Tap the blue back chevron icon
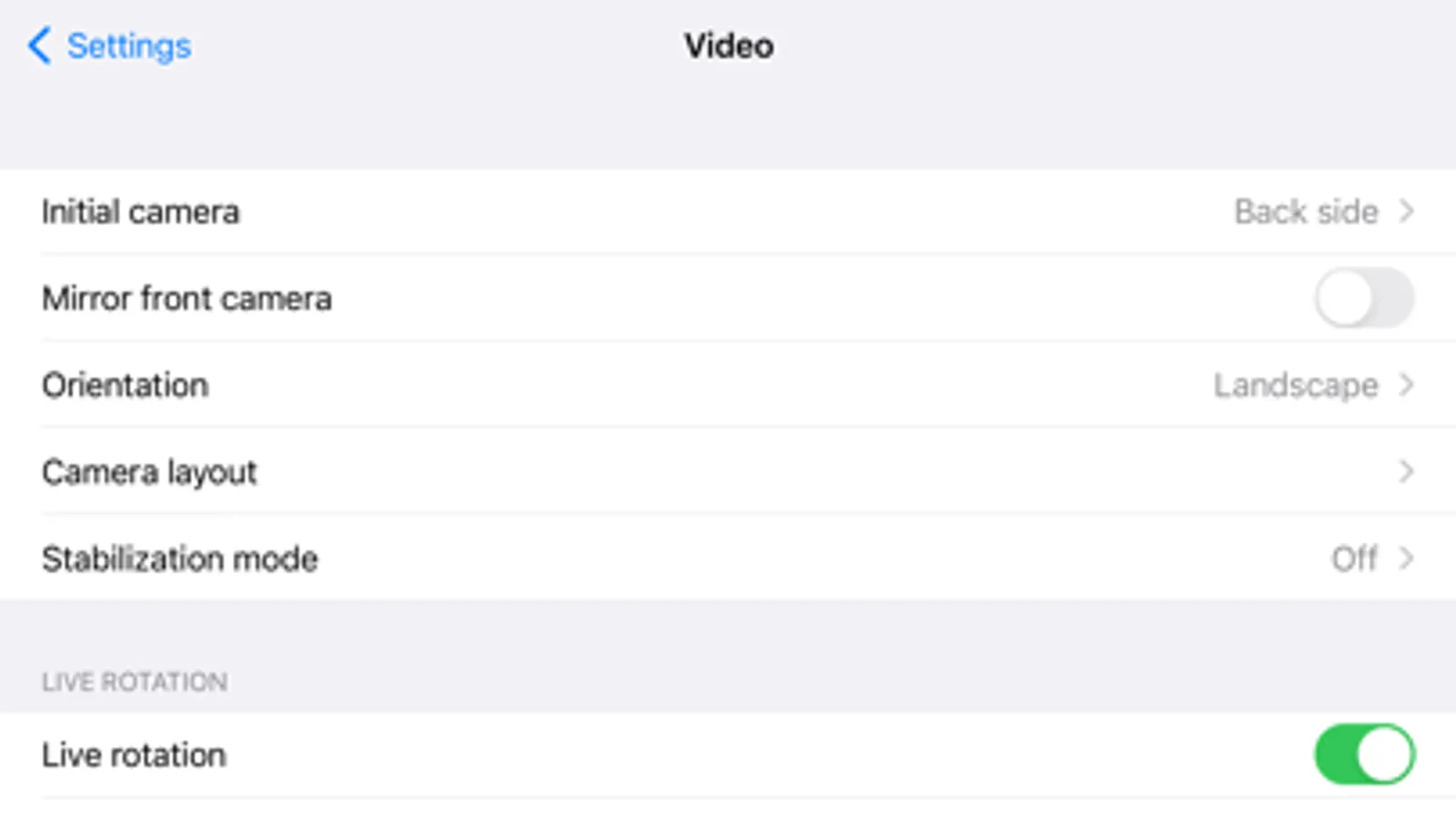The height and width of the screenshot is (820, 1456). [x=38, y=46]
